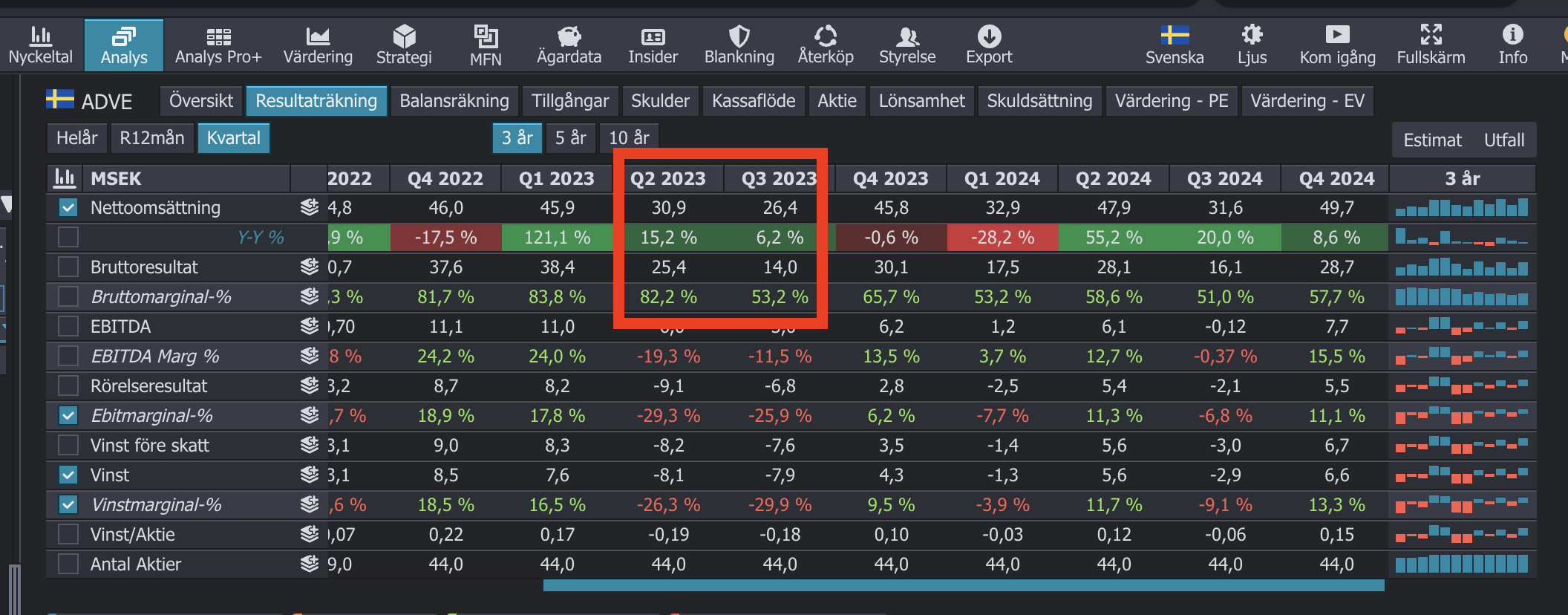This screenshot has width=1568, height=615.
Task: Open Ägardata piggy bank icon
Action: [x=569, y=36]
